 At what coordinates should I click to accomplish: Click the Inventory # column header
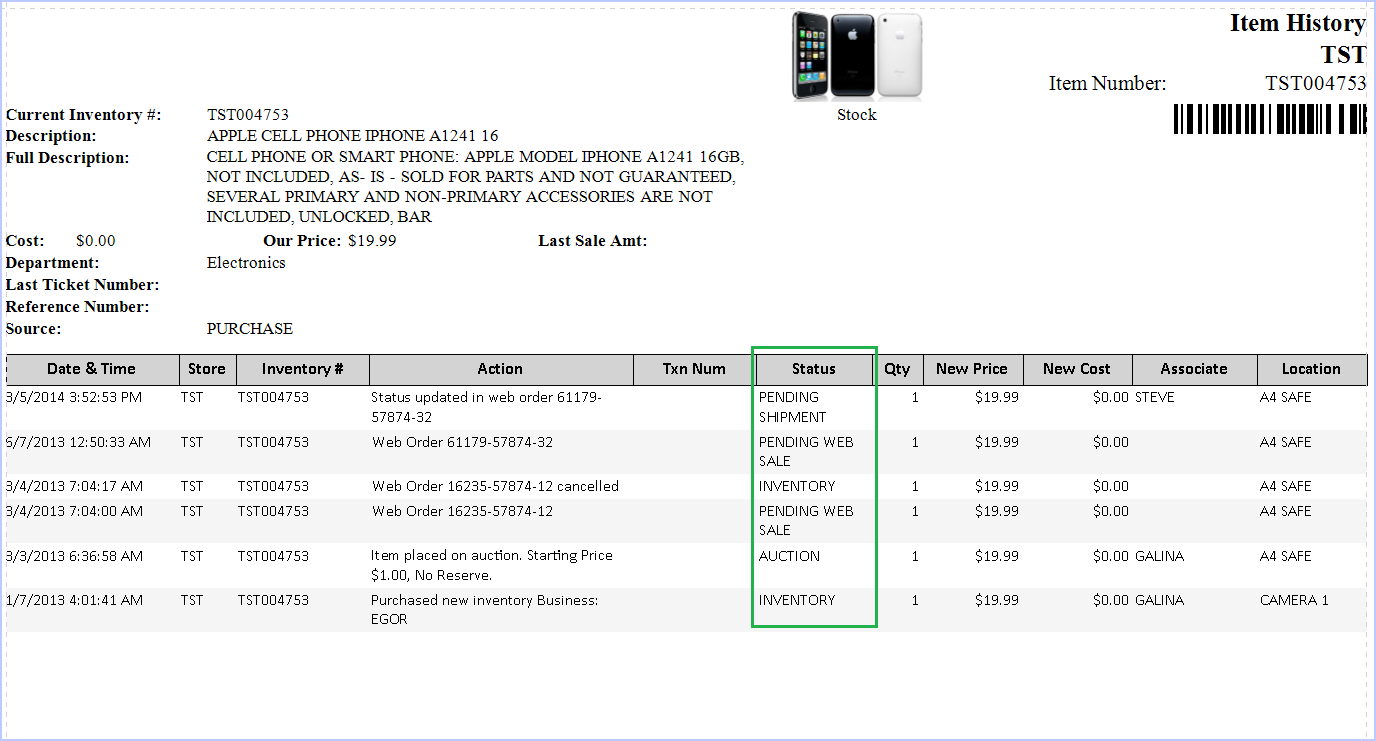click(302, 369)
